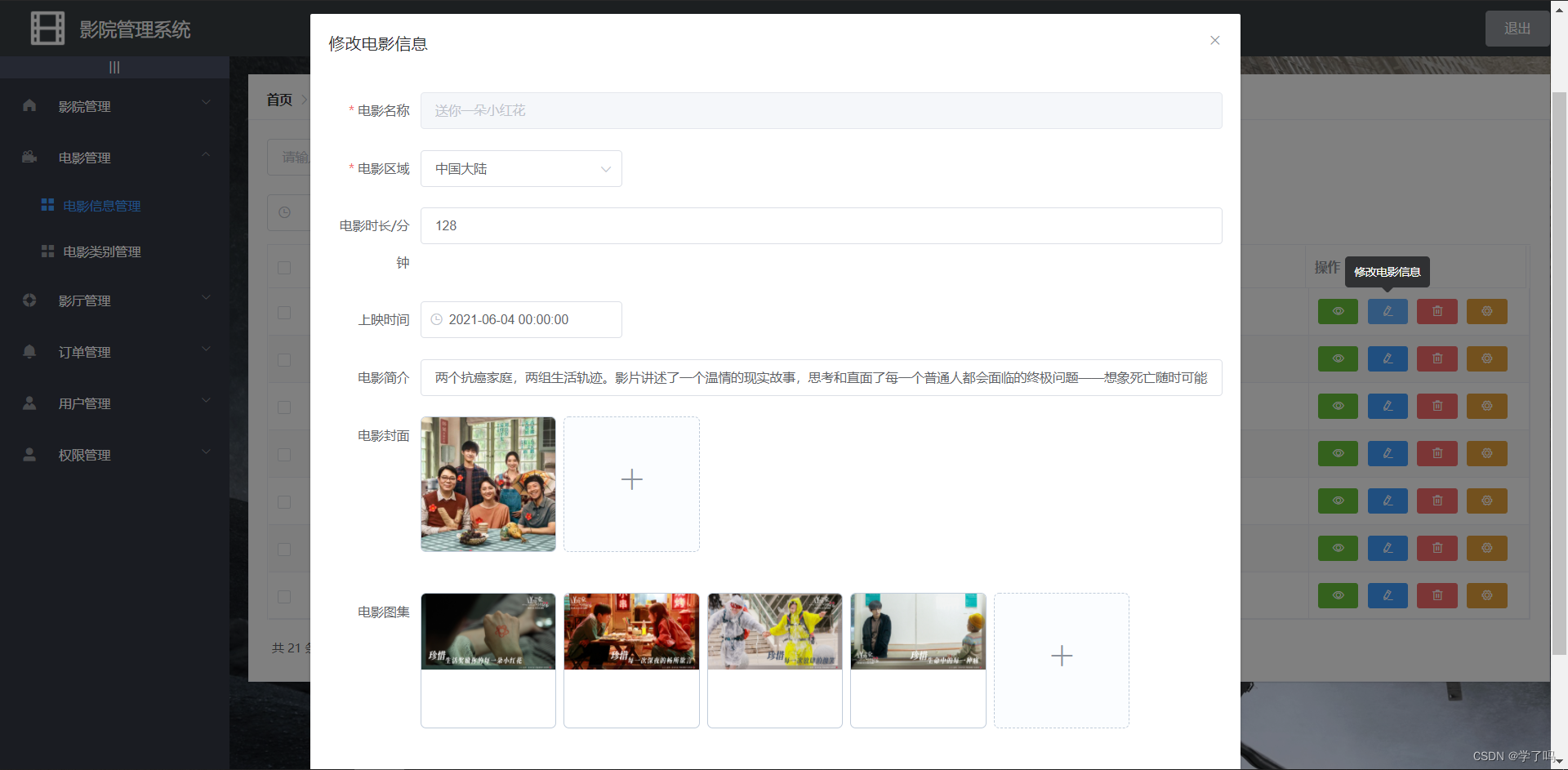1568x770 pixels.
Task: Click the first row red delete icon
Action: 1437,311
